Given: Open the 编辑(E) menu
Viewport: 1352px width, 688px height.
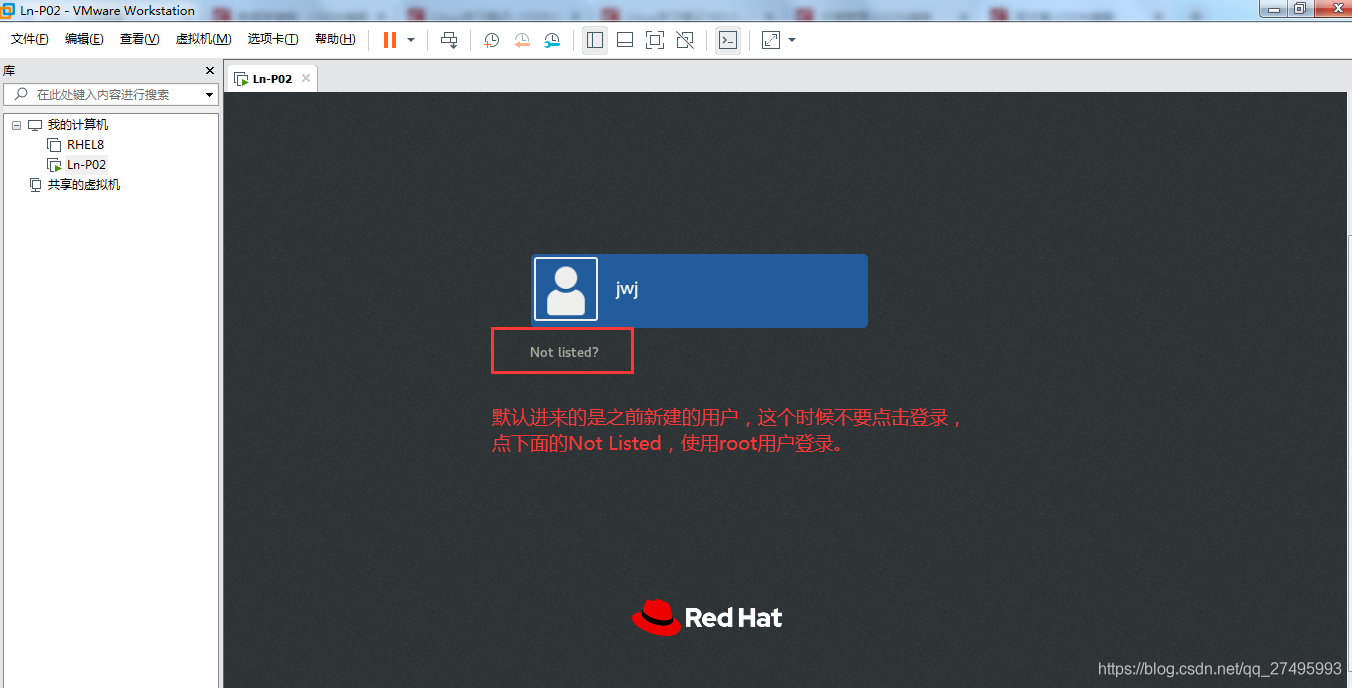Looking at the screenshot, I should pos(84,39).
